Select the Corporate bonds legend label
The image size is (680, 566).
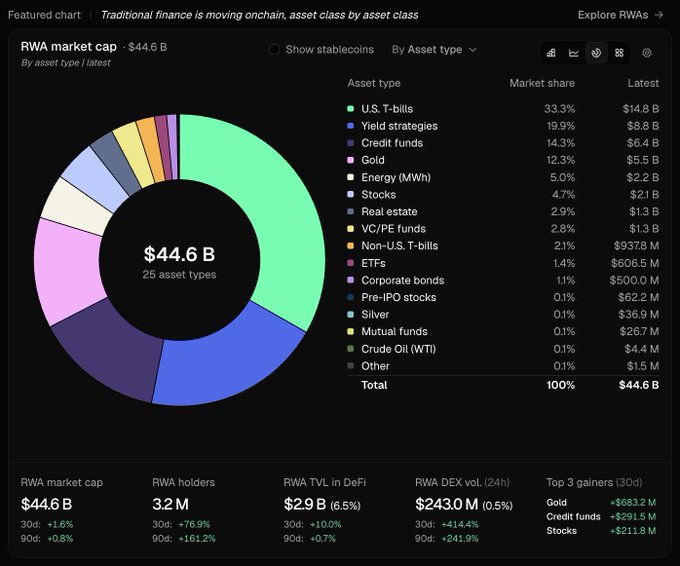tap(403, 280)
